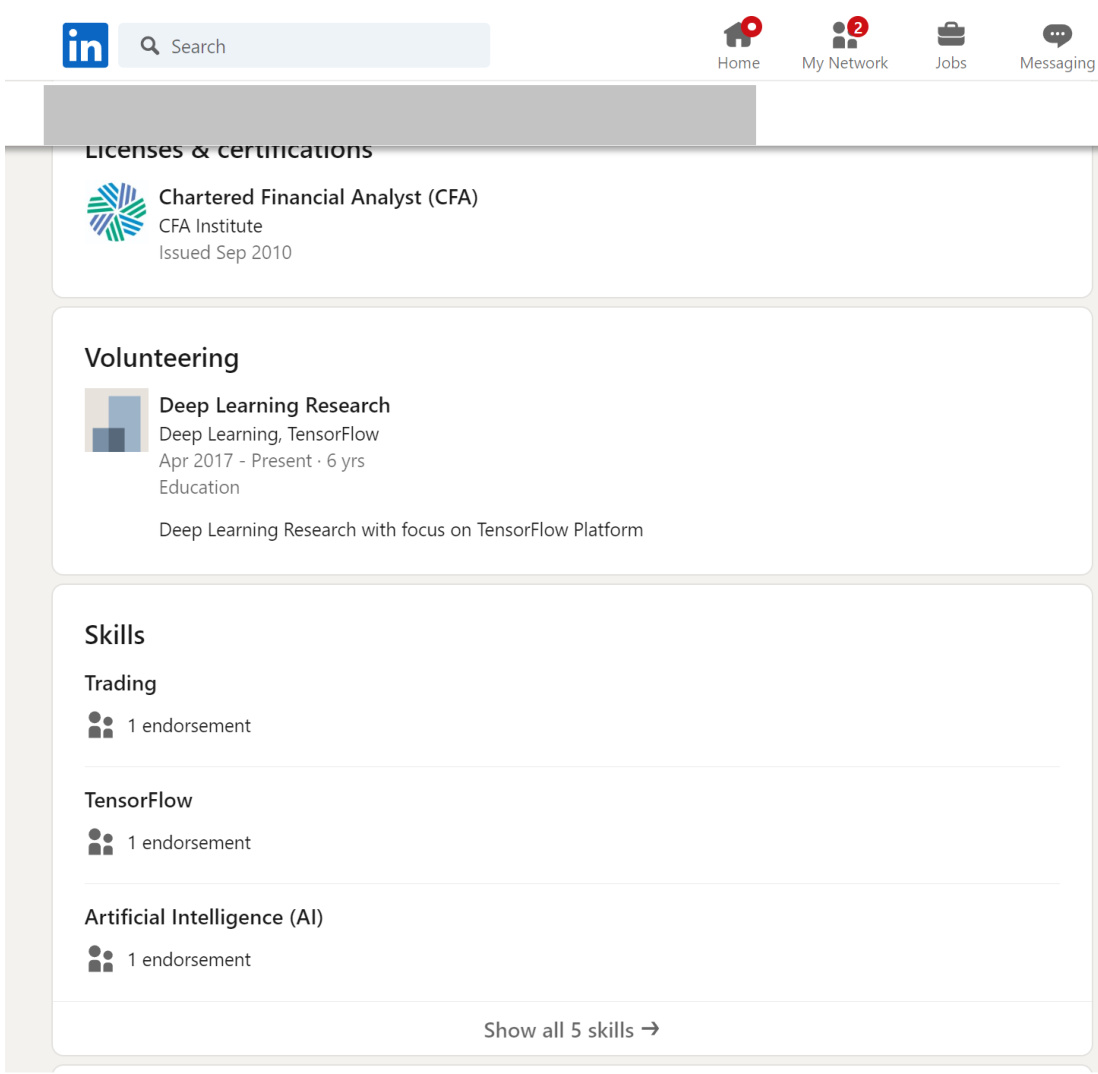This screenshot has width=1098, height=1074.
Task: Click the TensorFlow endorsement people icon
Action: tap(101, 842)
